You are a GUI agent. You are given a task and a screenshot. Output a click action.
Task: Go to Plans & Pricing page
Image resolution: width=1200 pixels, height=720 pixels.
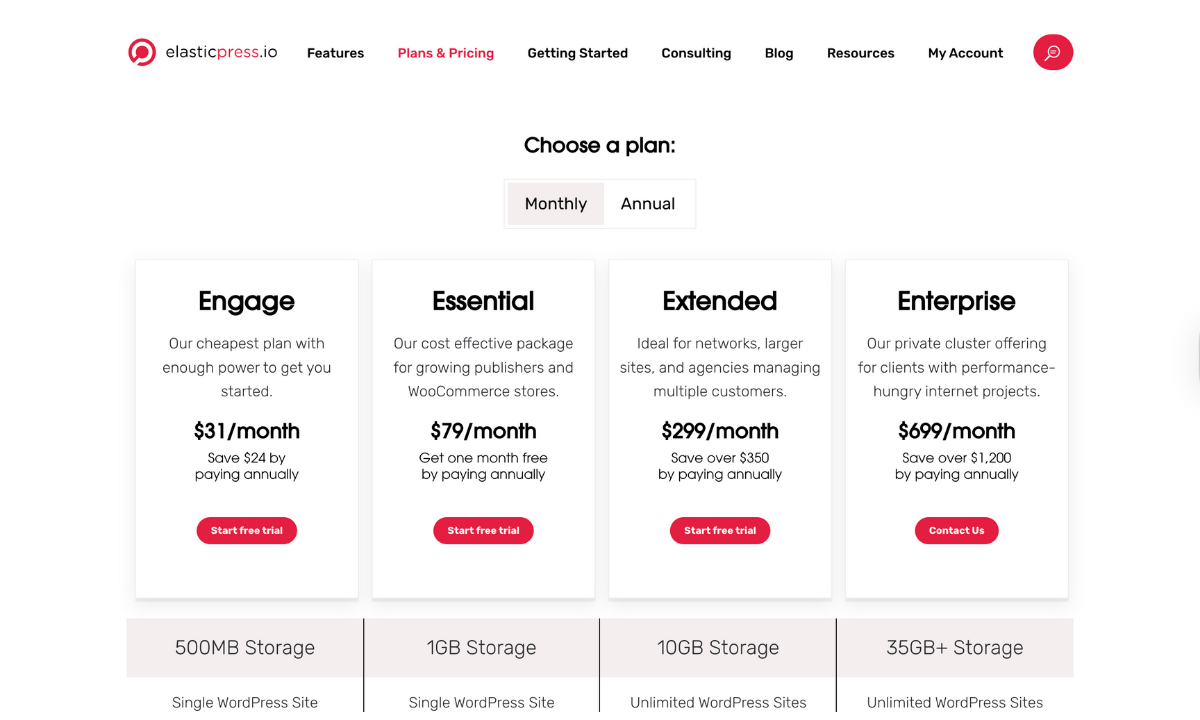(446, 53)
